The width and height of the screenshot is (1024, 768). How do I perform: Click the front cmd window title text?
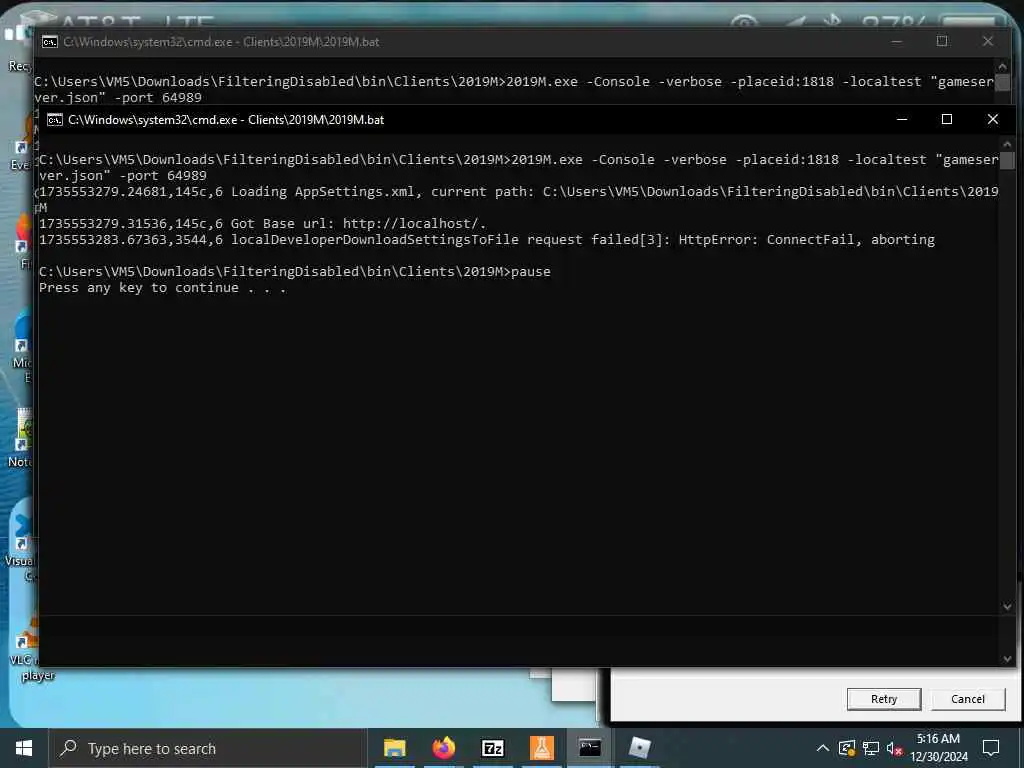[226, 120]
